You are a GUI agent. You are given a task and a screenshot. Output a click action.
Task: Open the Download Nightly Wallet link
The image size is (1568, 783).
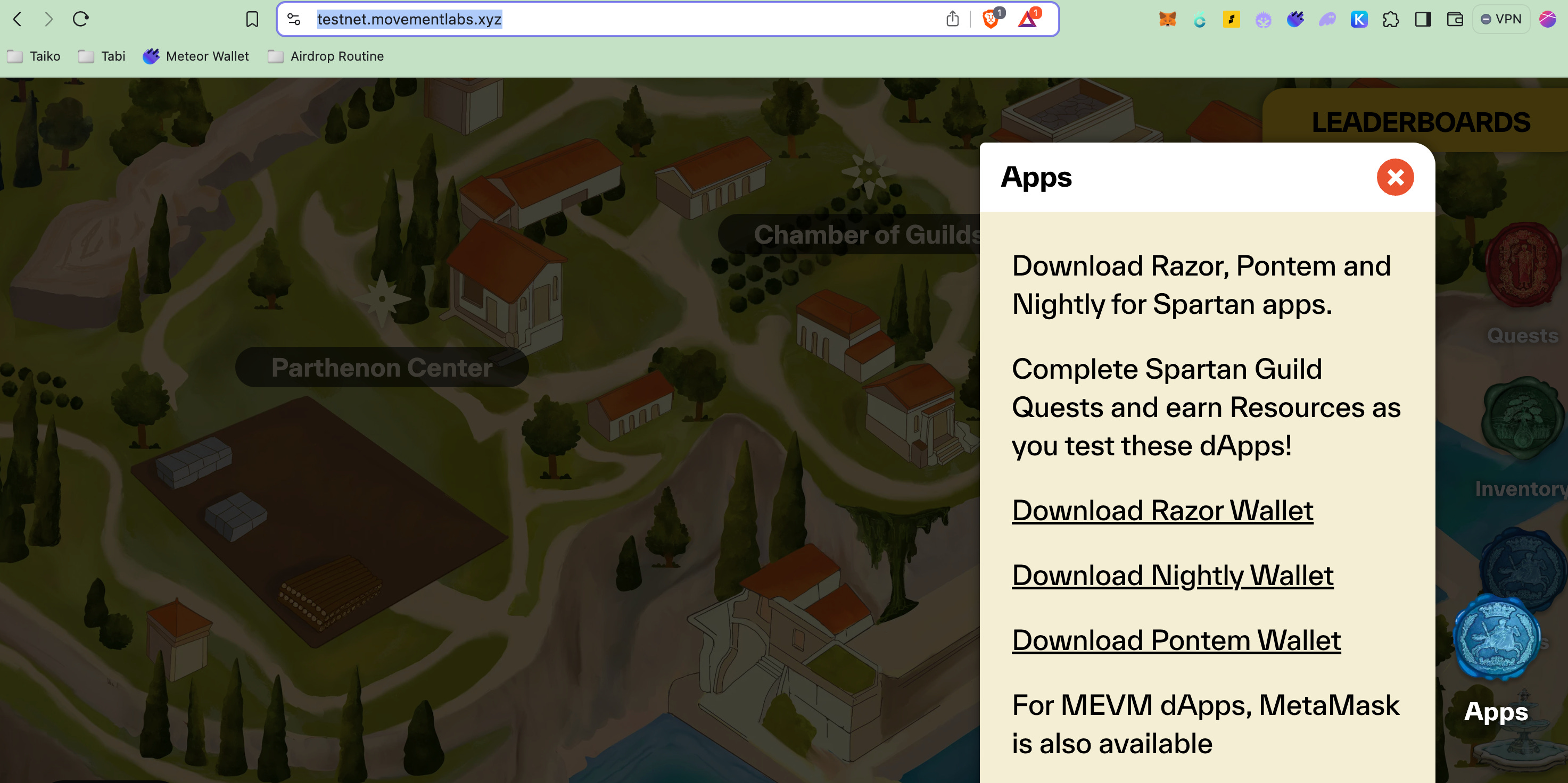1173,576
